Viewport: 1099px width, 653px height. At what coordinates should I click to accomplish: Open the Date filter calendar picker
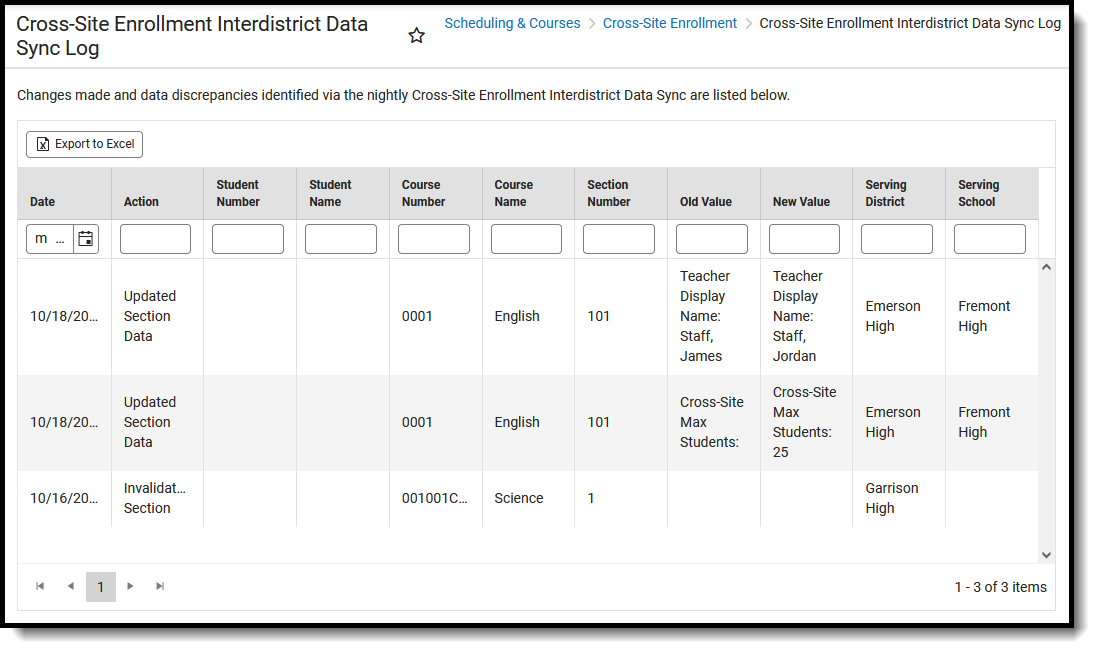[86, 239]
